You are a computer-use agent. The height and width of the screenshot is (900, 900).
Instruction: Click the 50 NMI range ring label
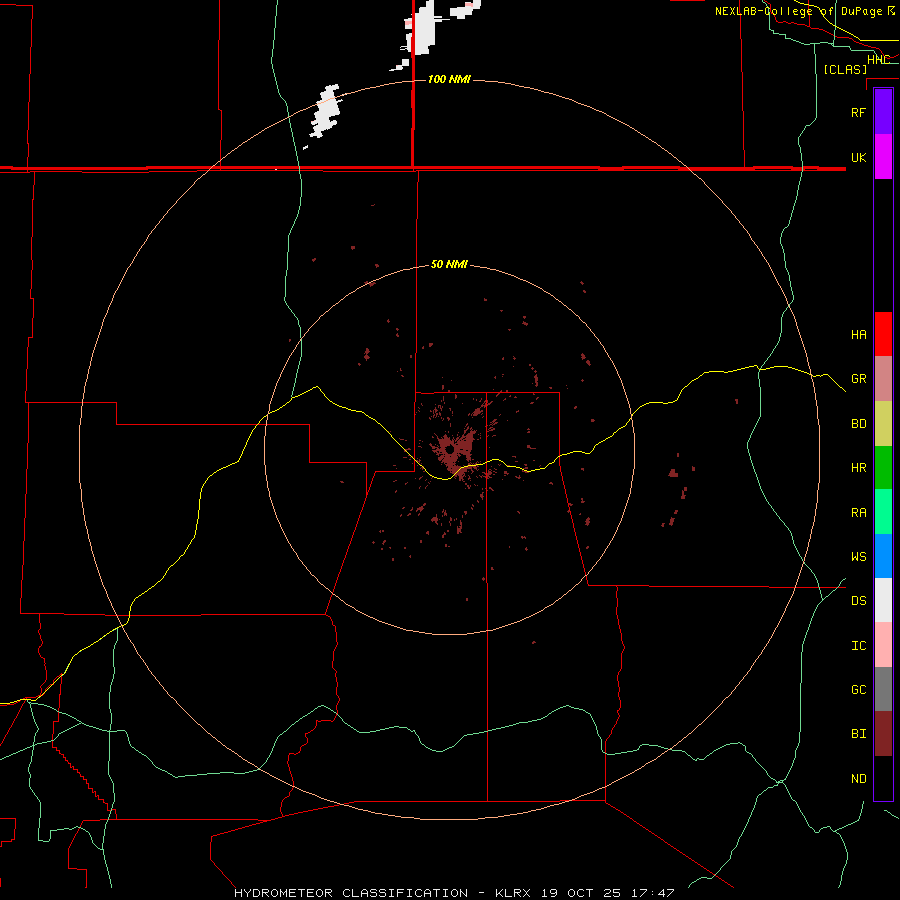[x=449, y=264]
